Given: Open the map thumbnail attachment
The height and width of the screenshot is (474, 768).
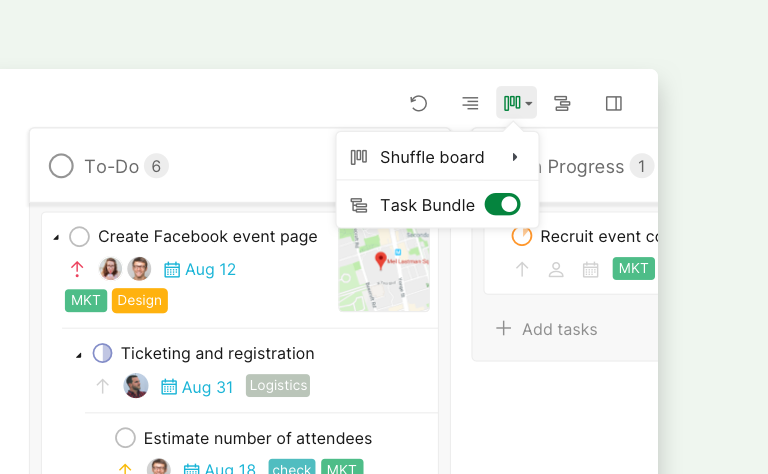Looking at the screenshot, I should coord(384,269).
